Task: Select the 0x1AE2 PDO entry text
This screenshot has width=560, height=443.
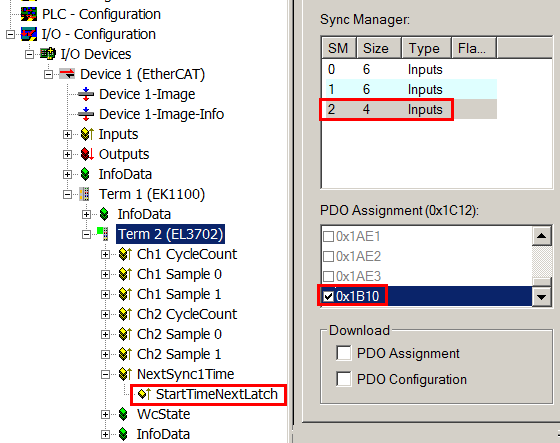Action: (358, 257)
